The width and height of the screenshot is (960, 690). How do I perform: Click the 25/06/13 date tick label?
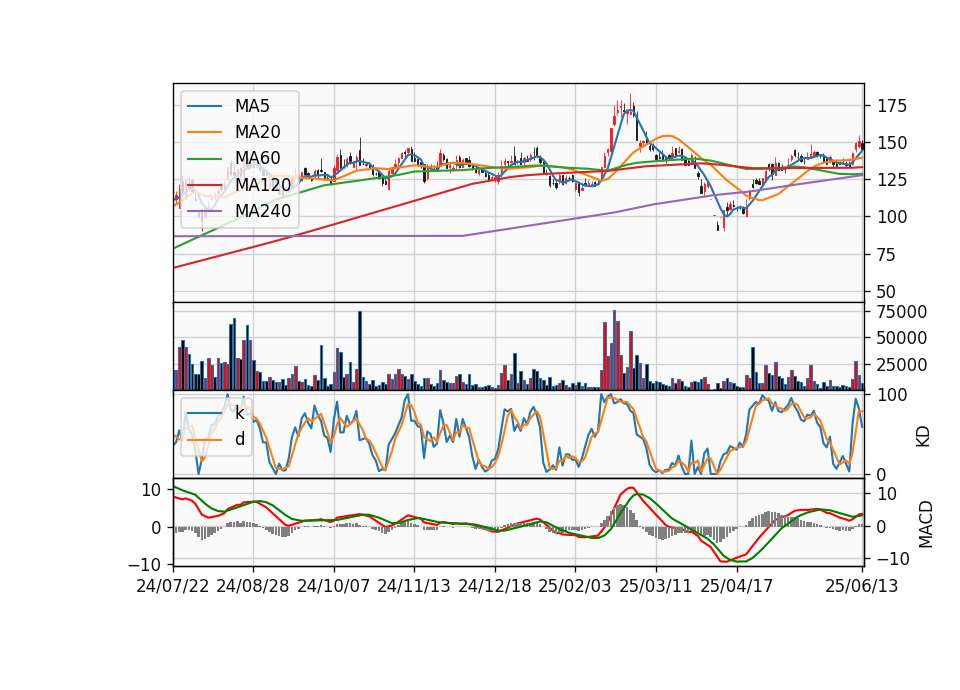pos(862,586)
